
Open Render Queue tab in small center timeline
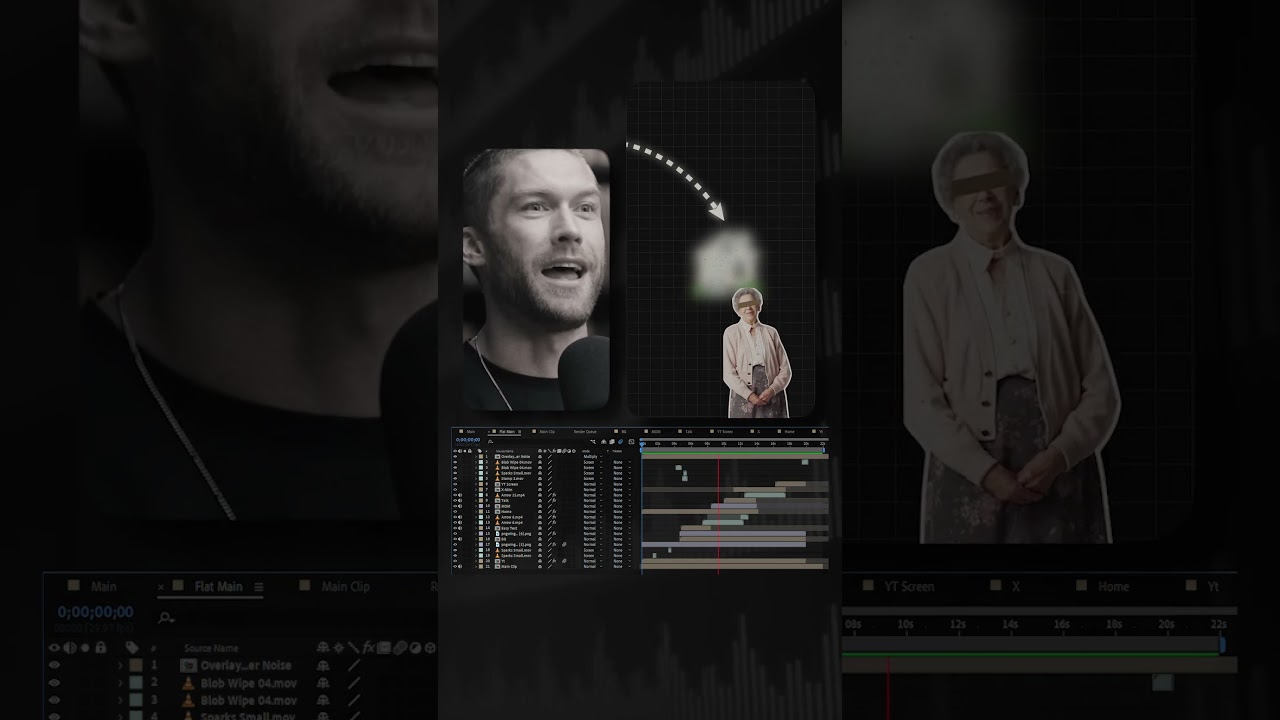click(x=585, y=432)
